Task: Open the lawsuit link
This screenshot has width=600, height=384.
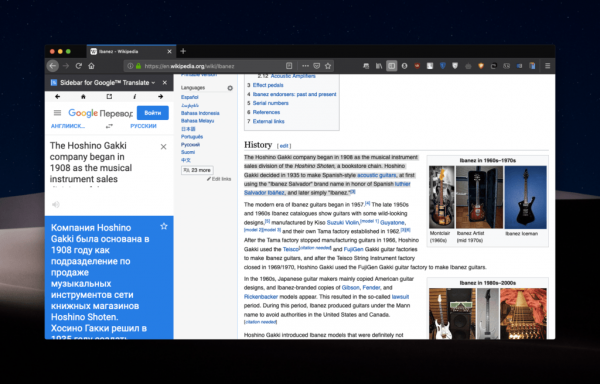Action: [x=400, y=297]
